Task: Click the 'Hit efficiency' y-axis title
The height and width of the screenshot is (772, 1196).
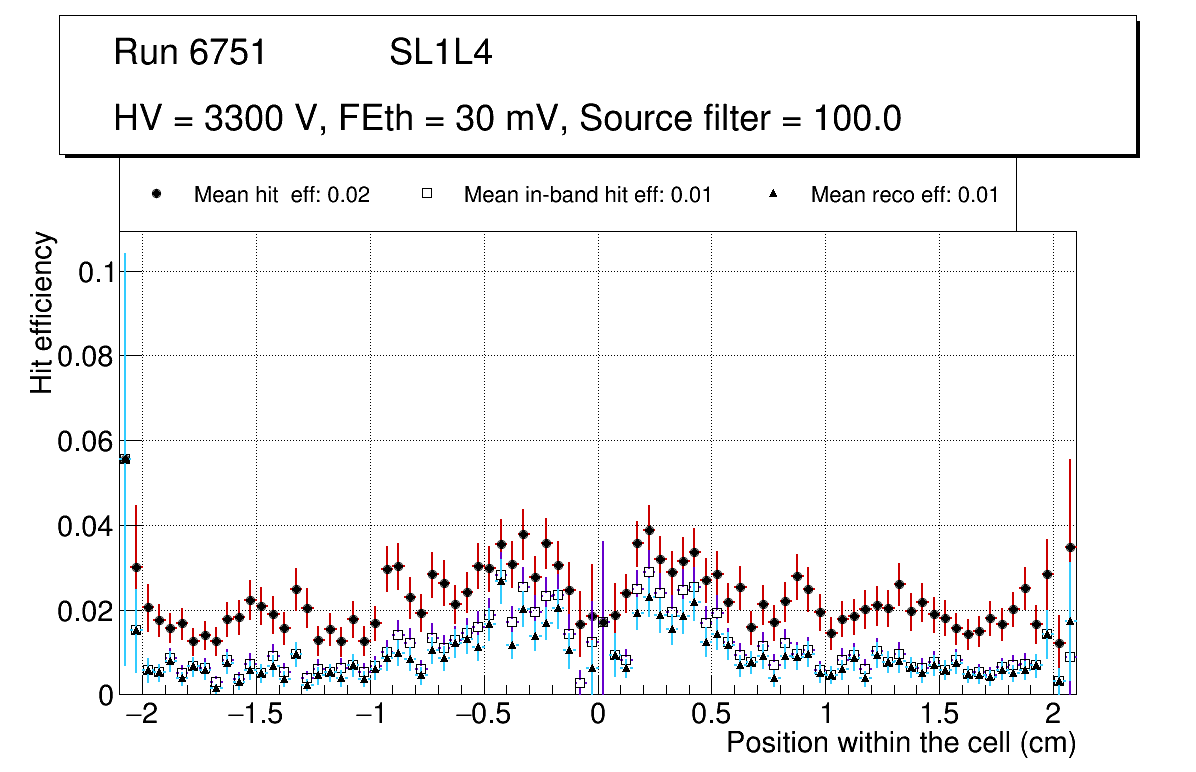Action: 43,313
